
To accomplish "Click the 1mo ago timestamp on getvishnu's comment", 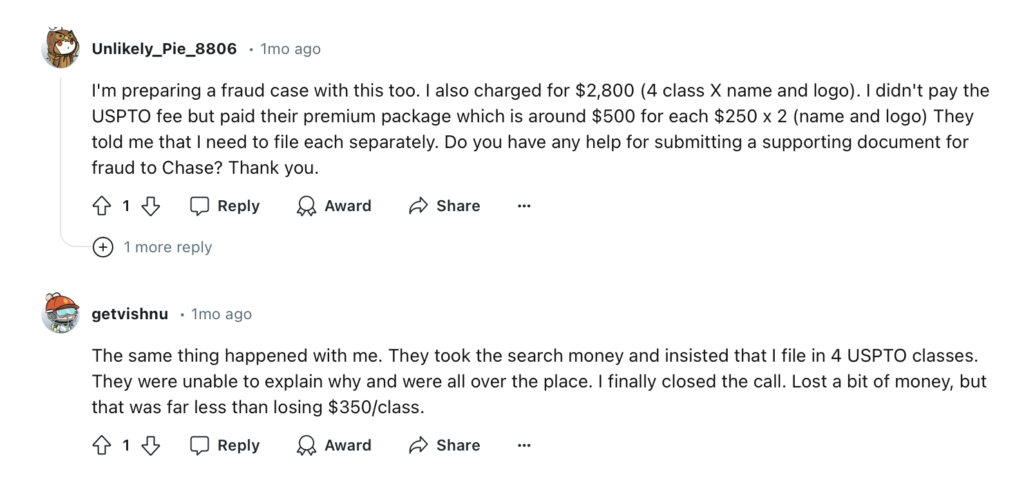I will [222, 314].
